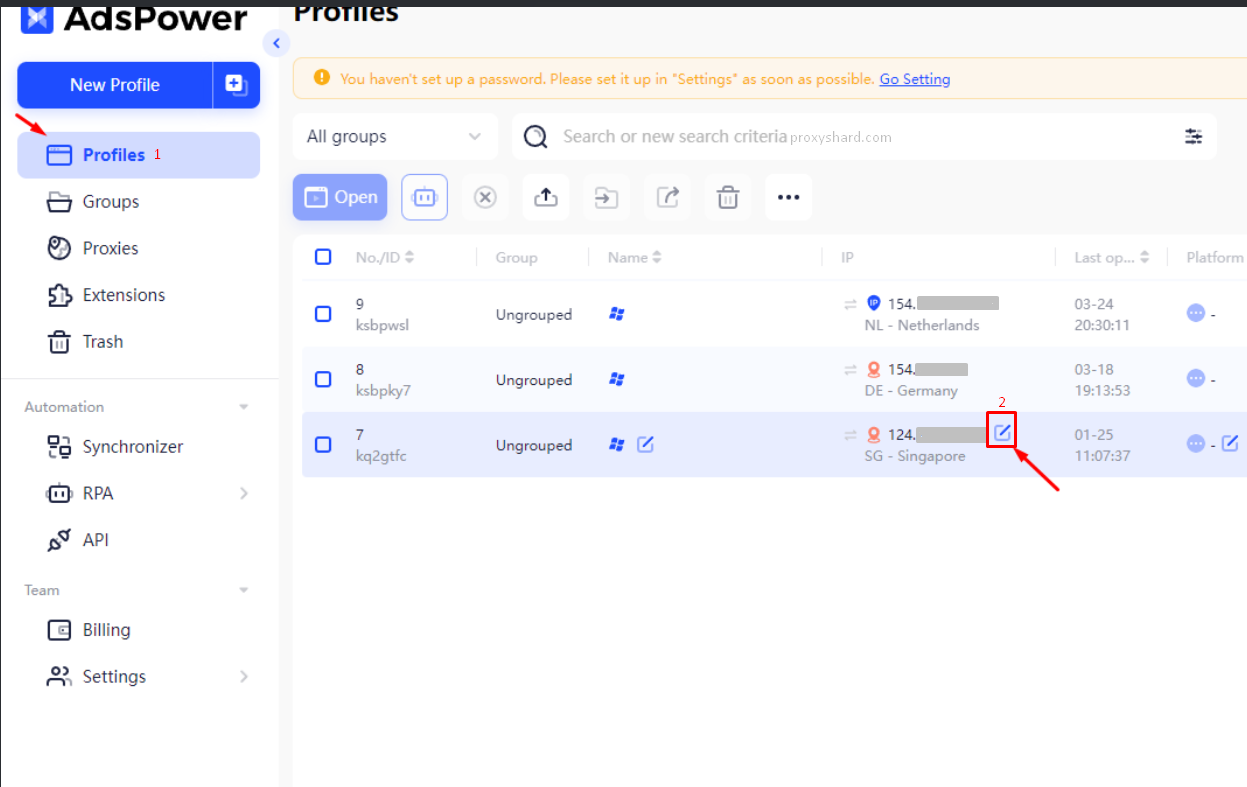Screen dimensions: 1247x787
Task: Click the New Profile button
Action: coord(115,85)
